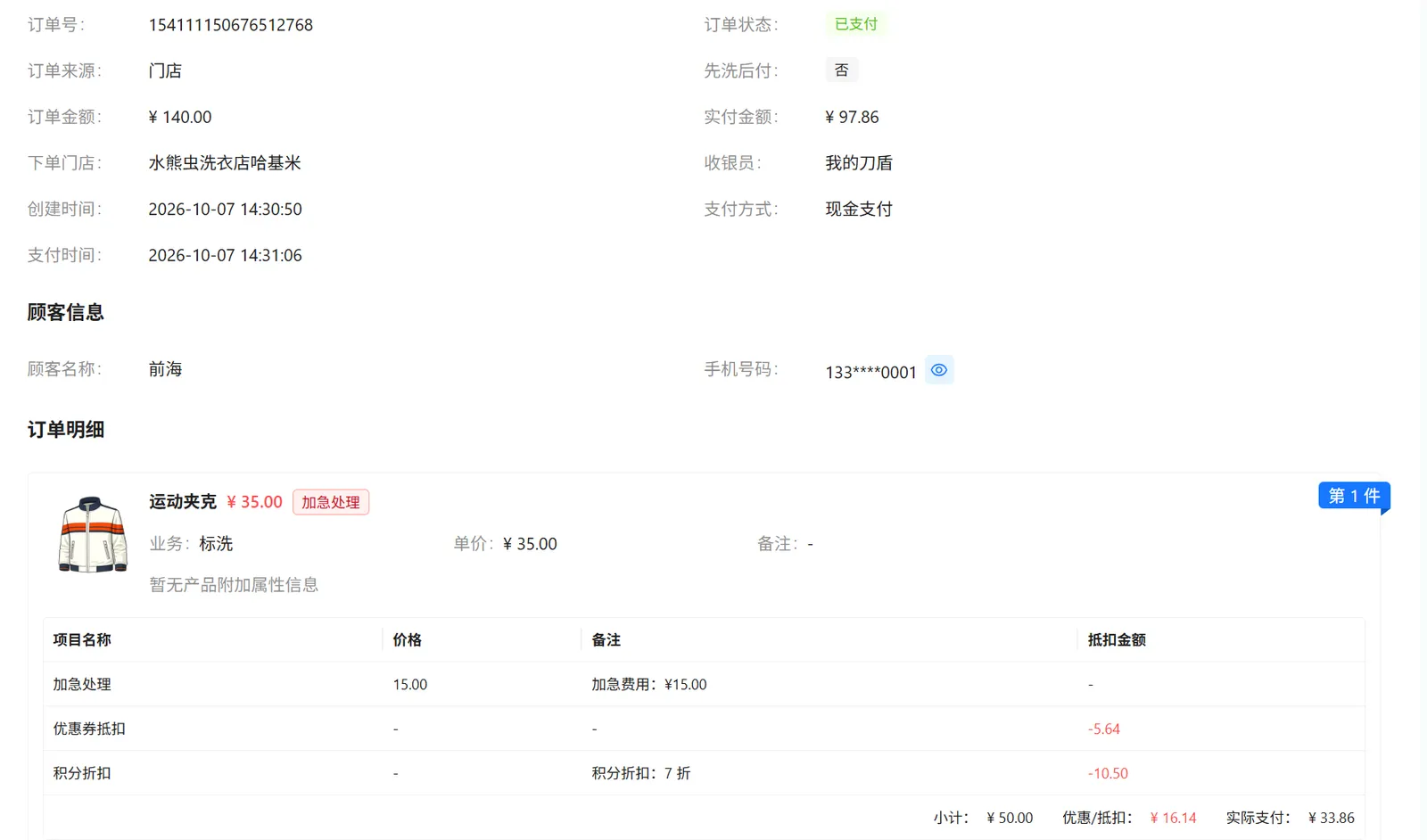Click masked phone number 133****0001
The image size is (1427, 840).
click(x=871, y=373)
